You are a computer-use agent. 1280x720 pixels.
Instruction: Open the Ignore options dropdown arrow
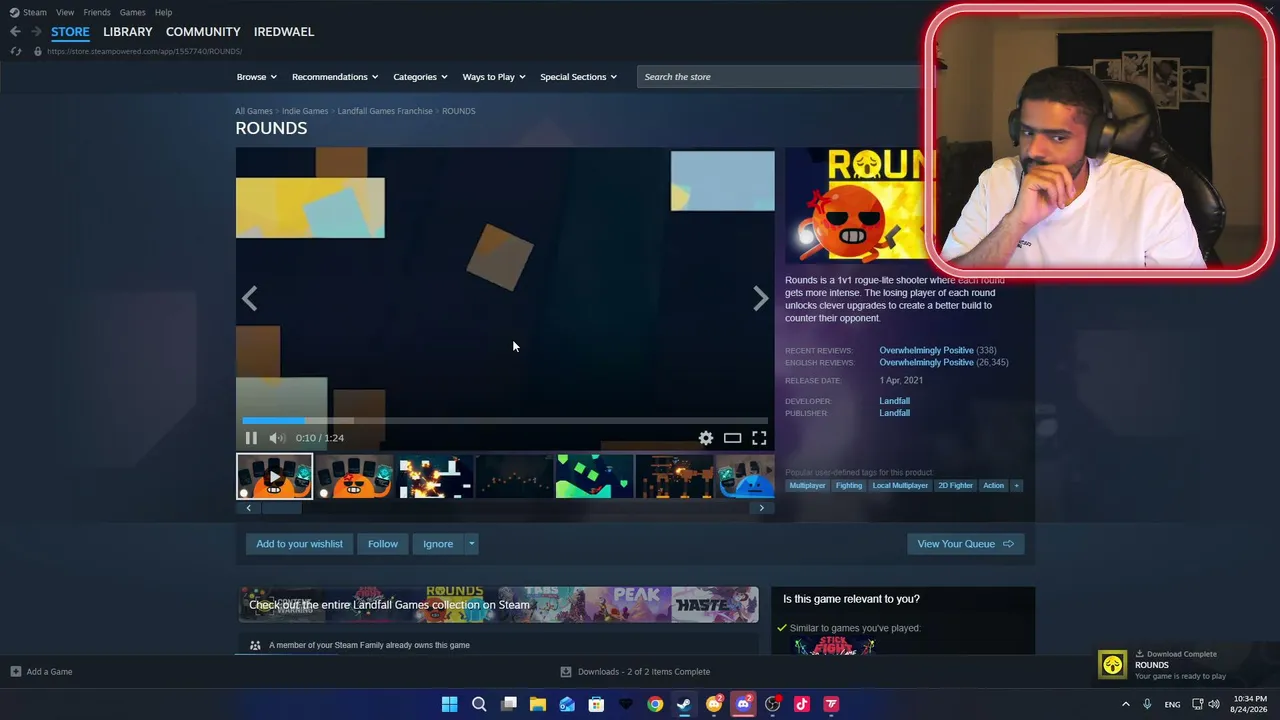(472, 544)
